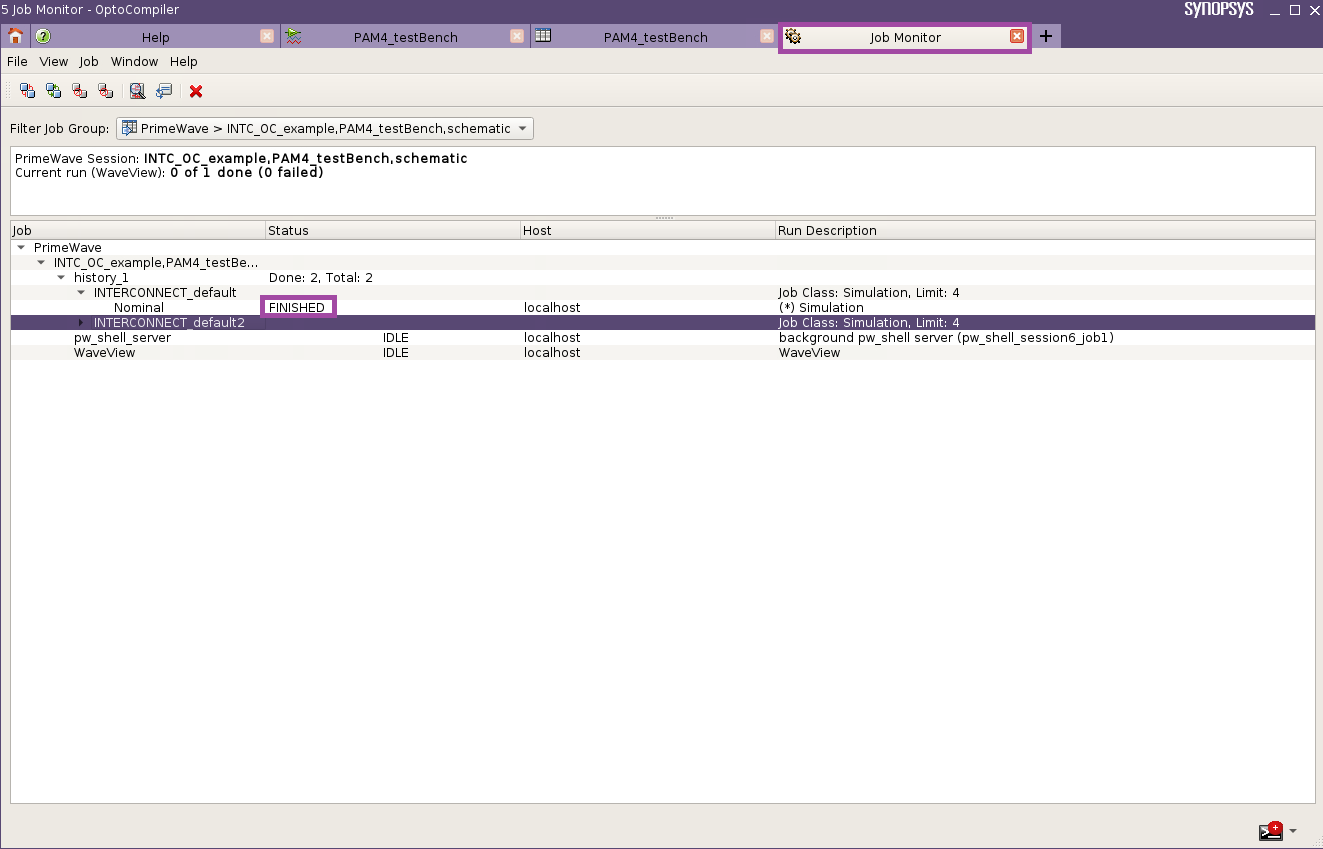
Task: Select the INTERCONNECT_default job label
Action: [x=165, y=292]
